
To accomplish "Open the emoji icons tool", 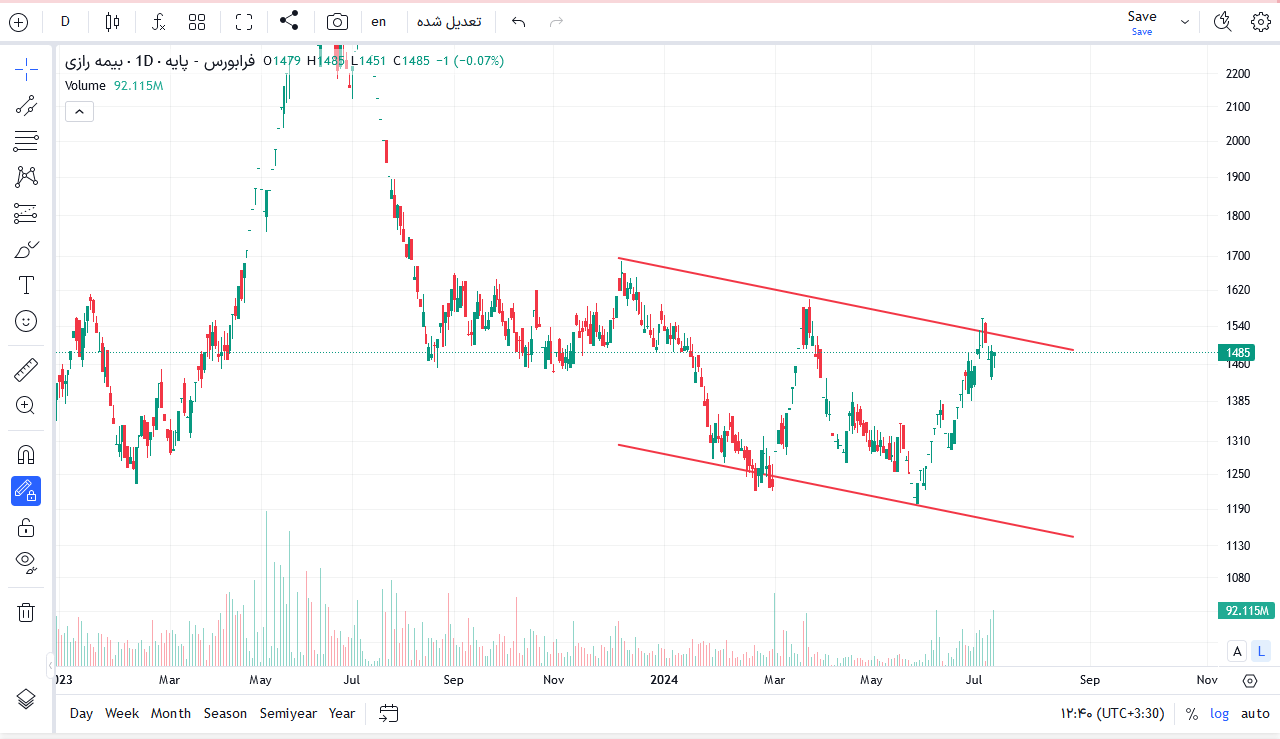I will click(26, 321).
